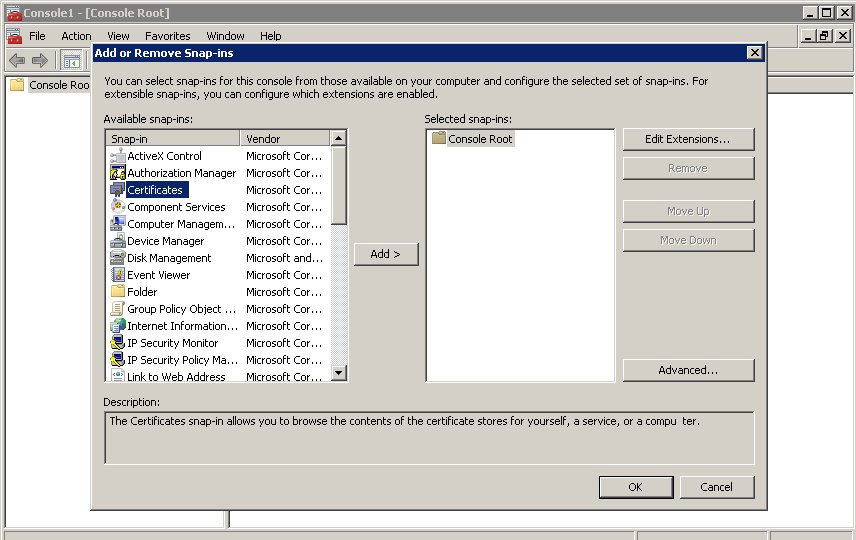Sort list by Vendor column header
This screenshot has height=540, width=856.
tap(284, 139)
